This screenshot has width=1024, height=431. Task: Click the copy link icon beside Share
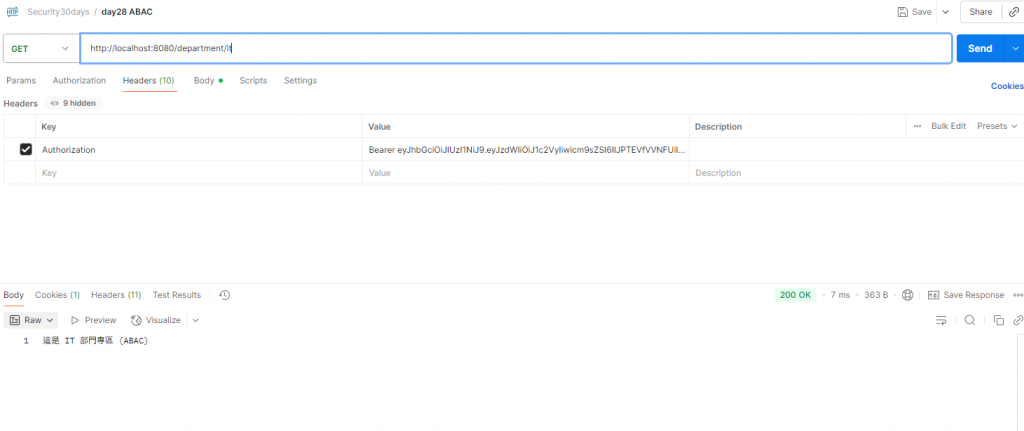[1014, 12]
